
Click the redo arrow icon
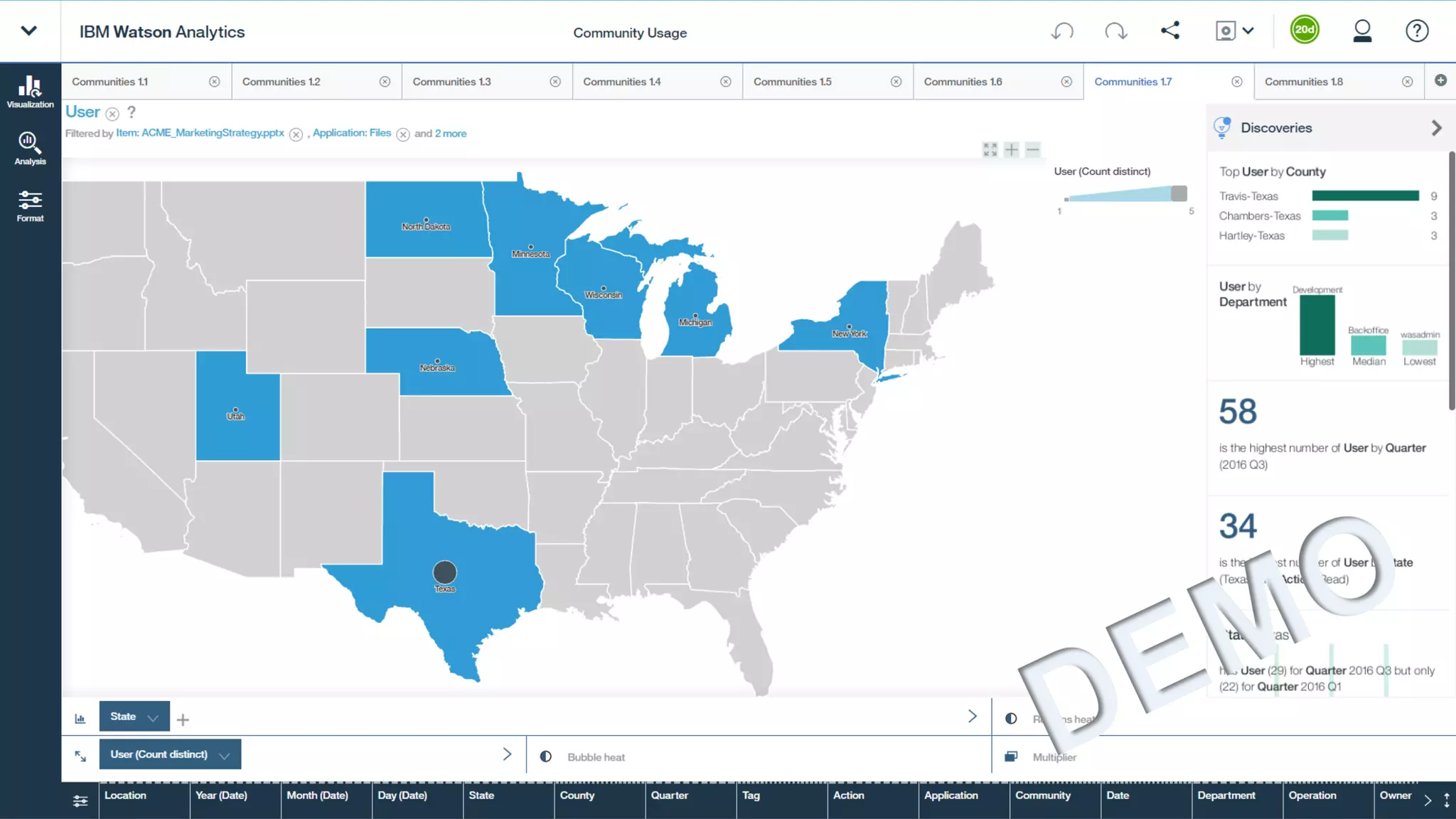1115,31
